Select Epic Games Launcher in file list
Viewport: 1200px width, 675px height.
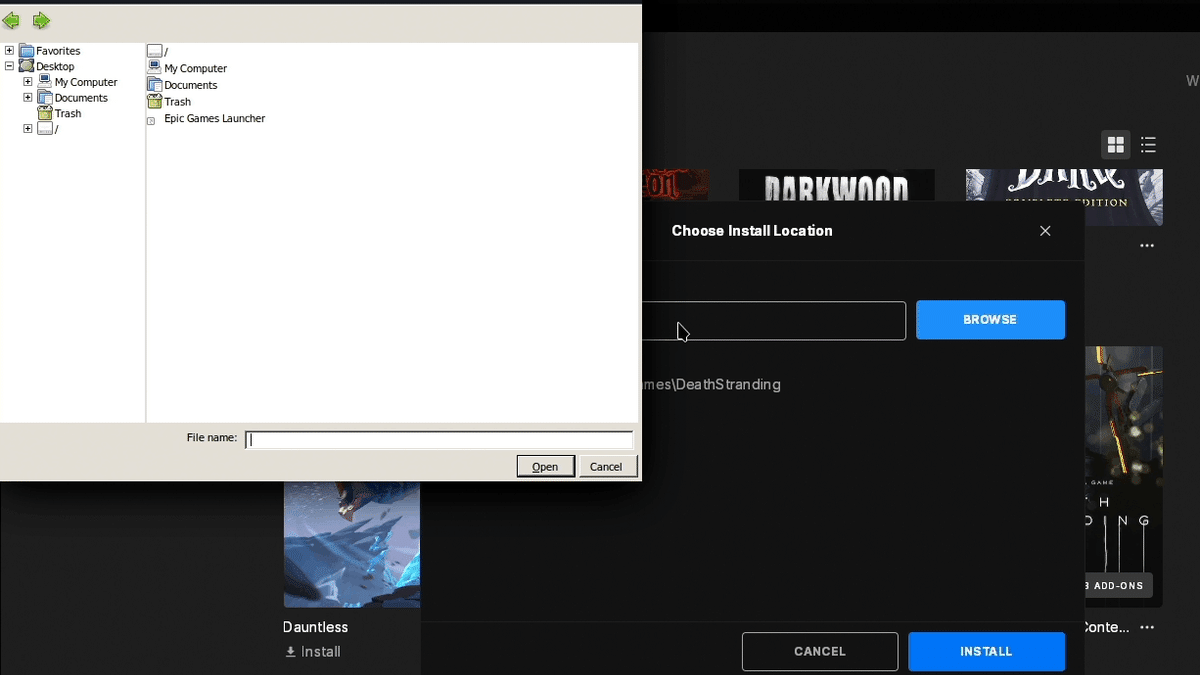pos(215,118)
